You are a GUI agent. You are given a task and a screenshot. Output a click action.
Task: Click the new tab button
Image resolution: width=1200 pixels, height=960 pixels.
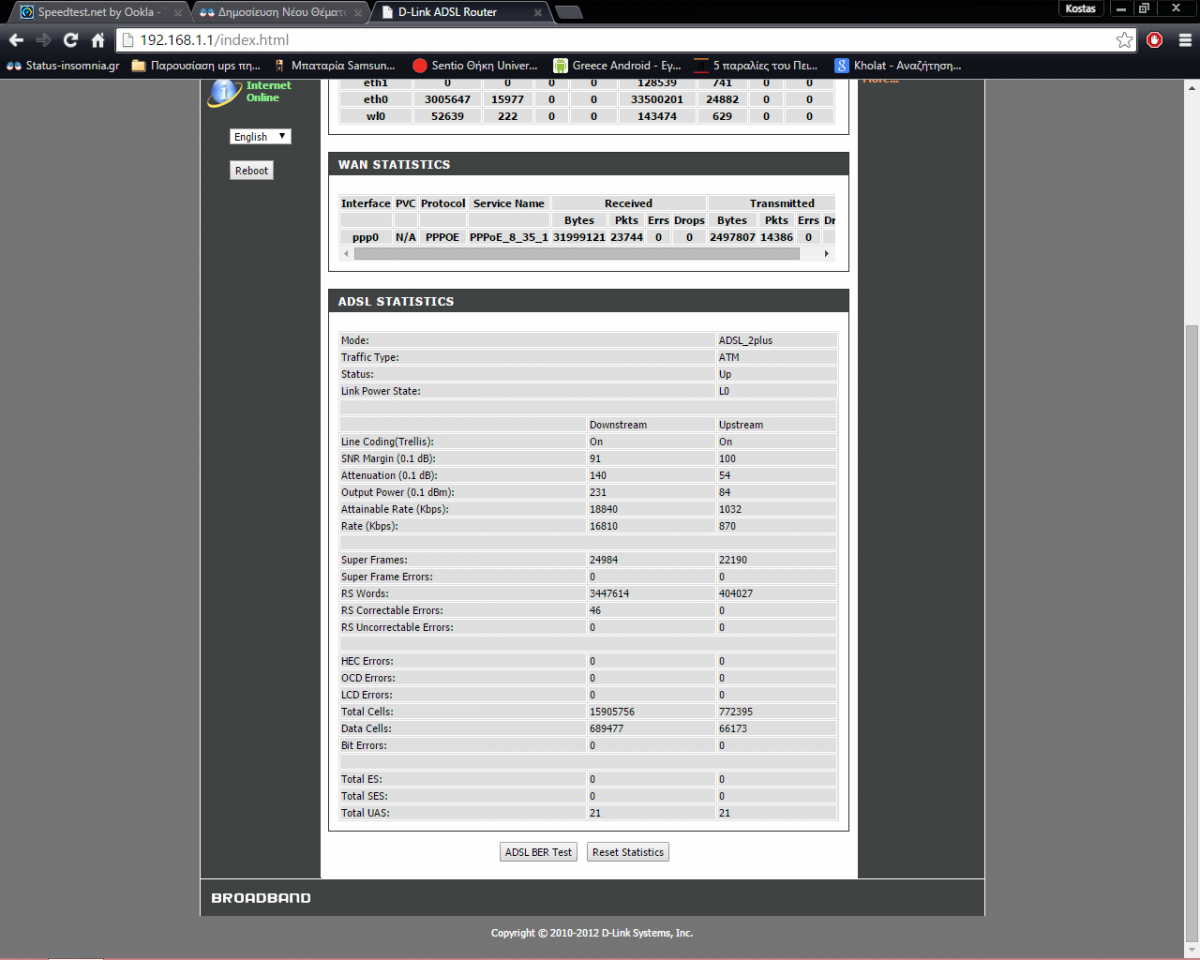569,12
